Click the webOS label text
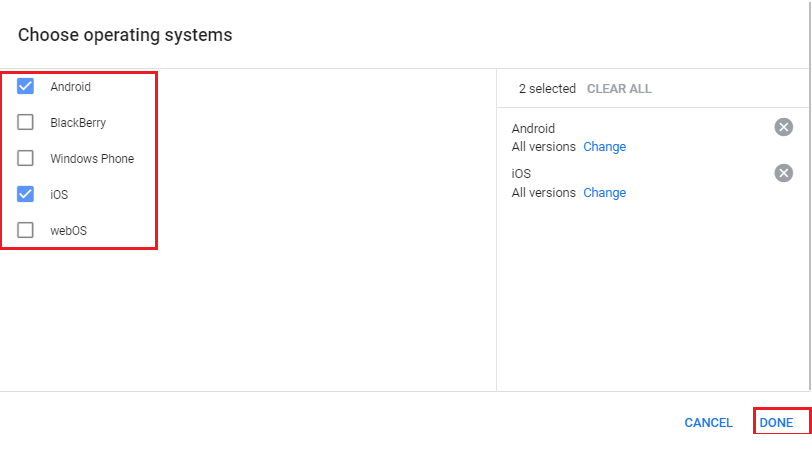The width and height of the screenshot is (812, 460). click(68, 231)
